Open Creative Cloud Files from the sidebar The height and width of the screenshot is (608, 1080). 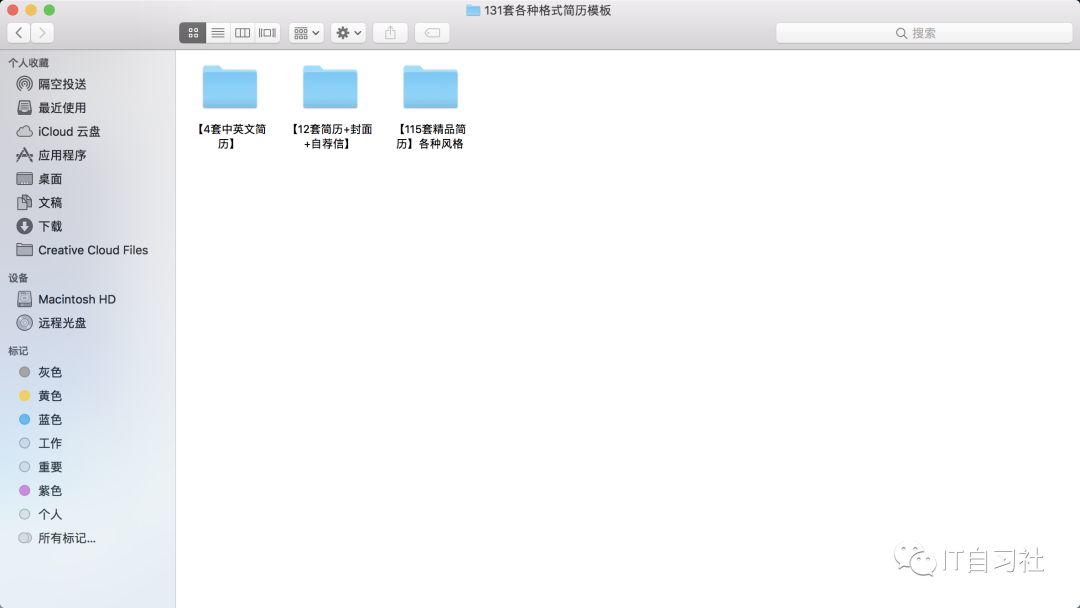[x=91, y=250]
